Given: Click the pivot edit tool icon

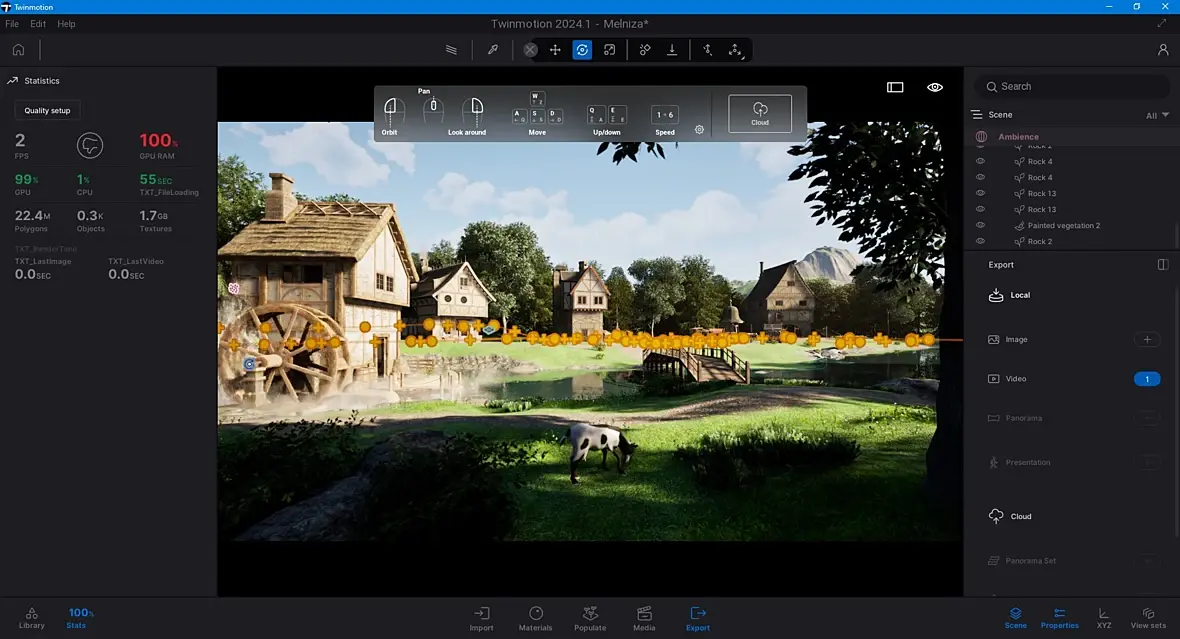Looking at the screenshot, I should 707,50.
